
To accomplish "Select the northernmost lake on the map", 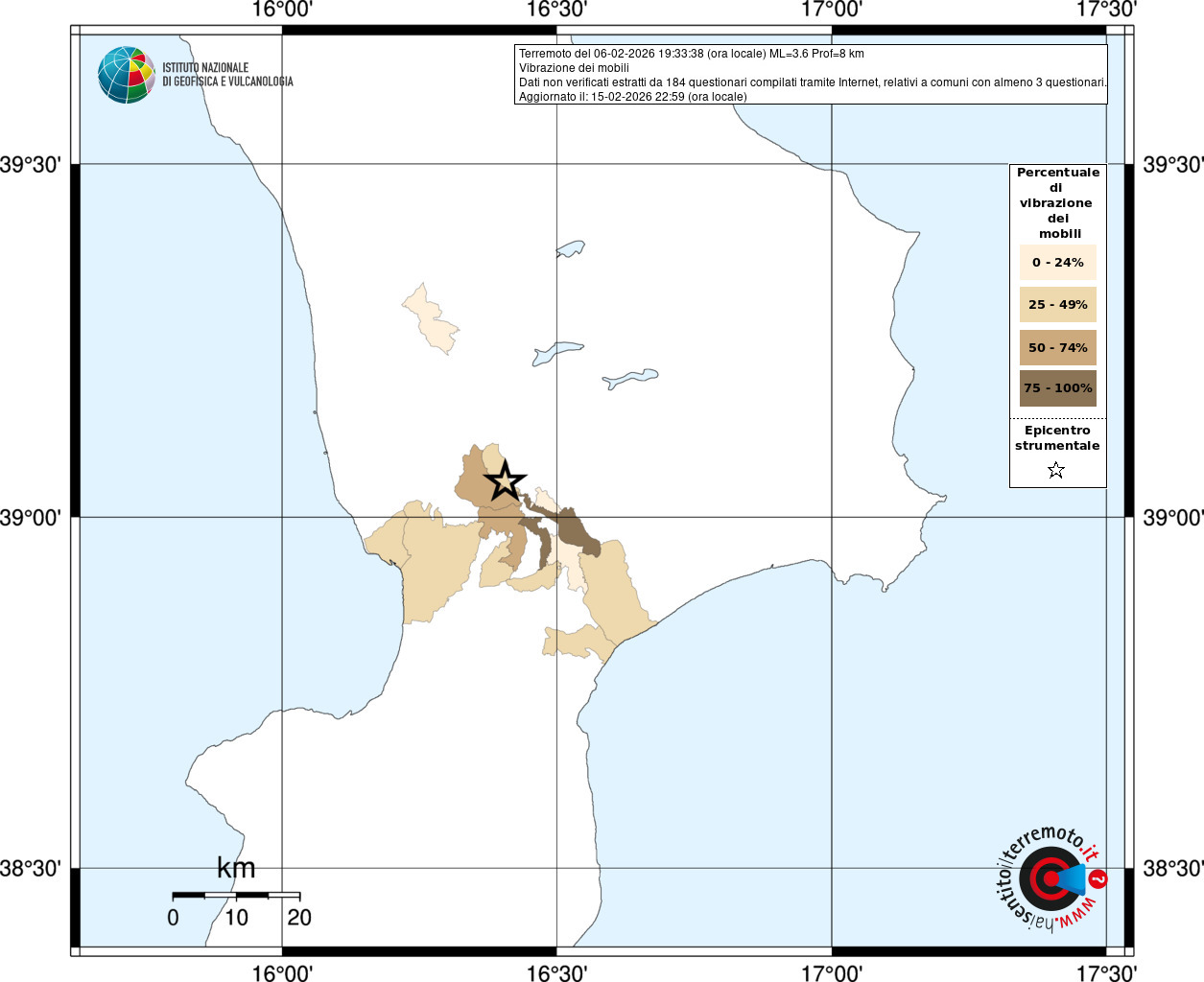I will [571, 249].
